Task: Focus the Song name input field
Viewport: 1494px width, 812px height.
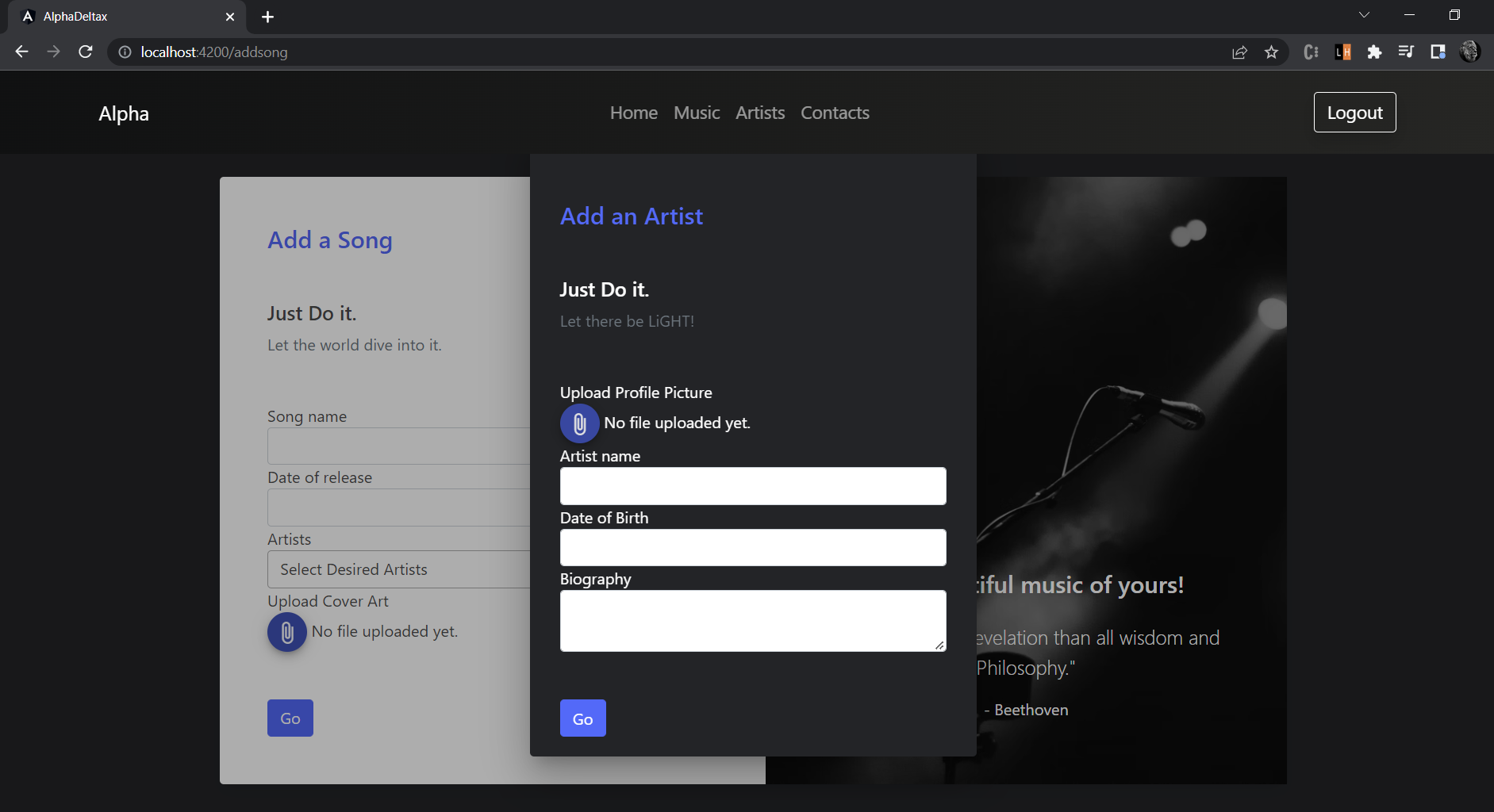Action: pos(398,446)
